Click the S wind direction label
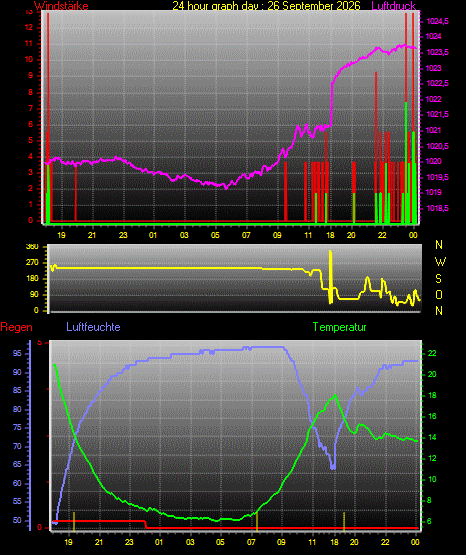The width and height of the screenshot is (466, 555). (x=438, y=279)
